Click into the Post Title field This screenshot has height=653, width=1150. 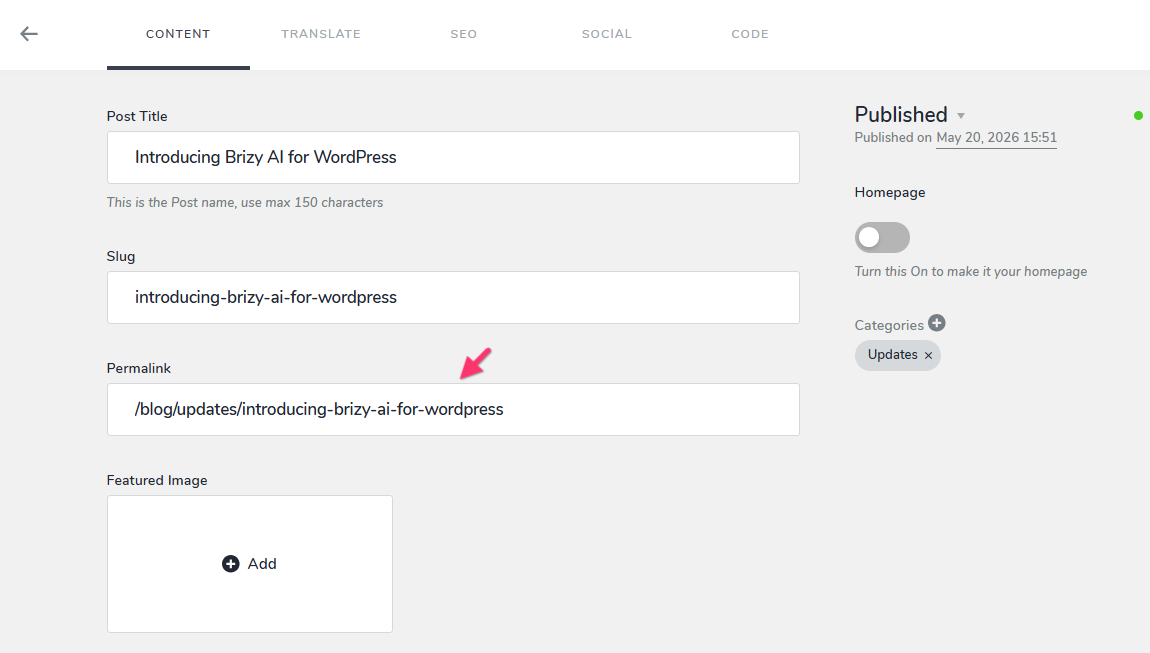[453, 157]
